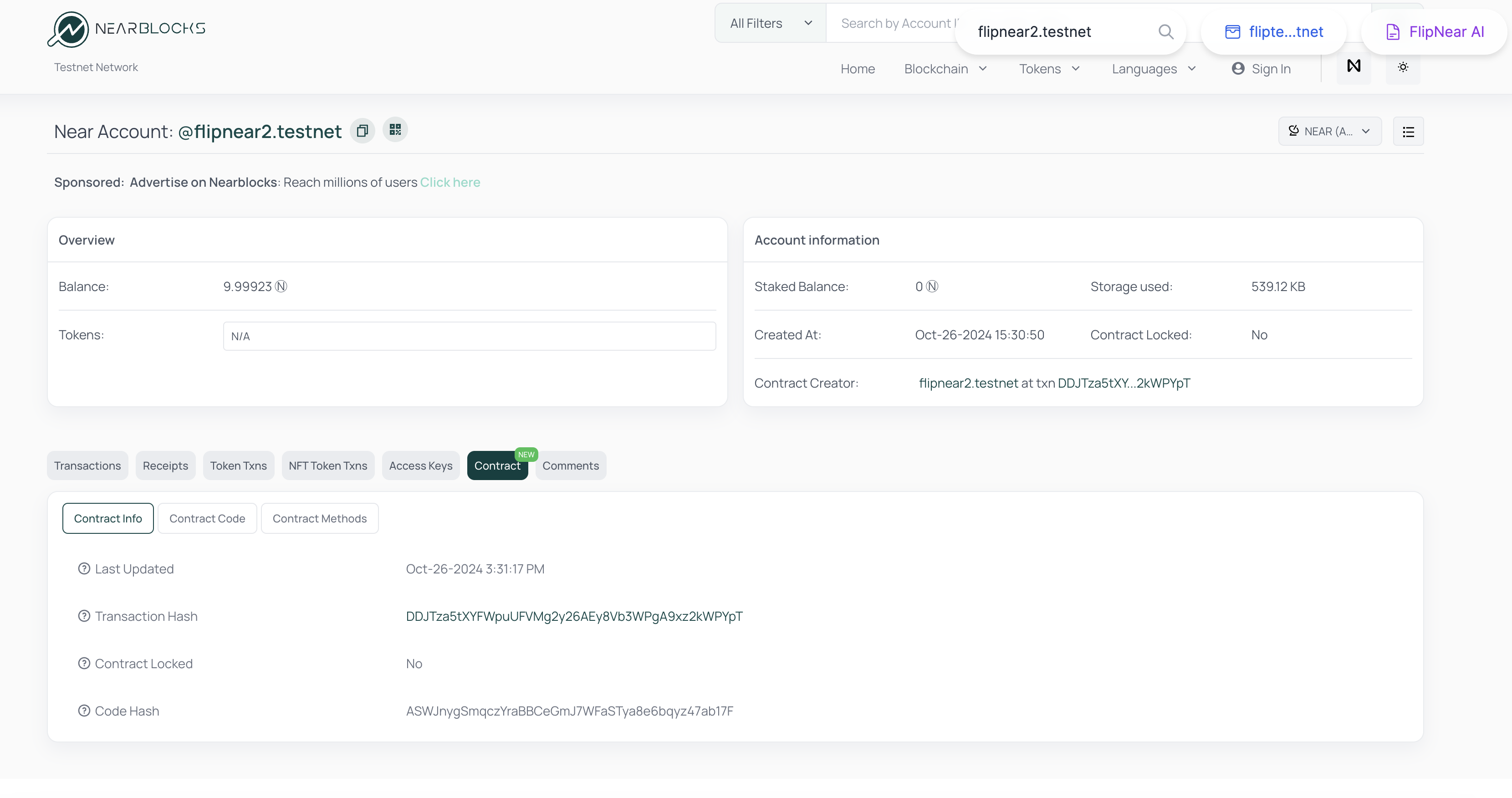Switch to the Access Keys tab
Viewport: 1512px width, 798px height.
point(420,465)
